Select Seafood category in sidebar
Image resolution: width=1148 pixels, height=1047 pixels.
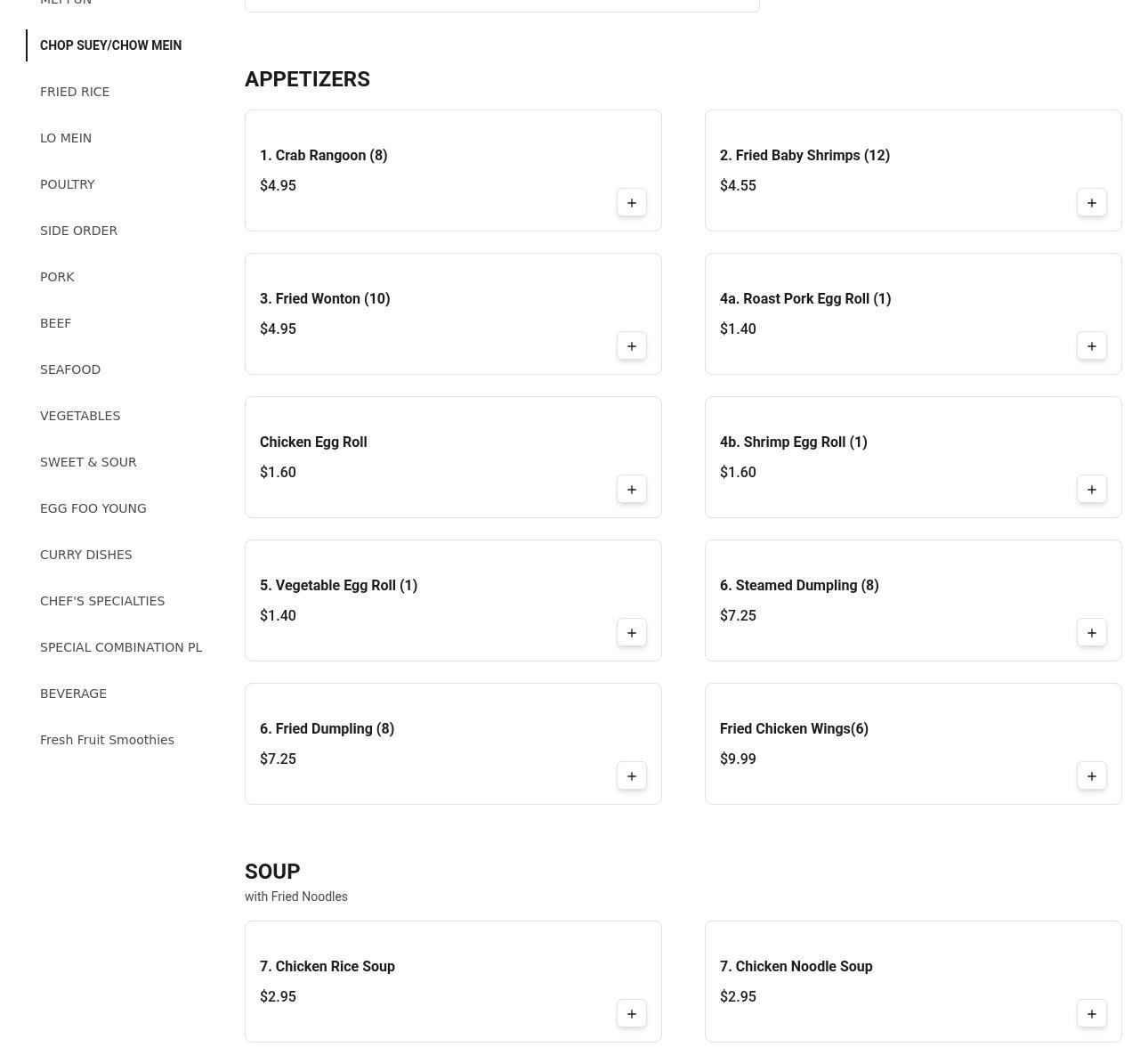pos(70,369)
